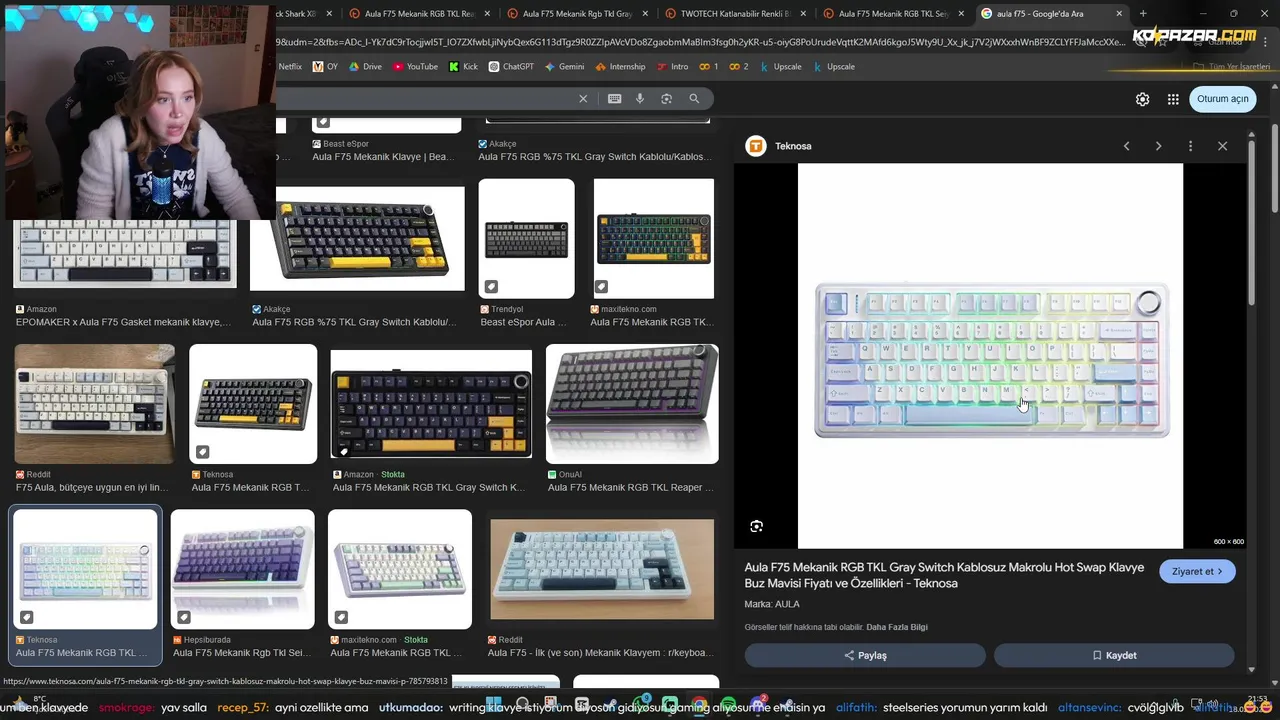Close the Teknosa image preview panel
The width and height of the screenshot is (1280, 720).
coord(1222,146)
